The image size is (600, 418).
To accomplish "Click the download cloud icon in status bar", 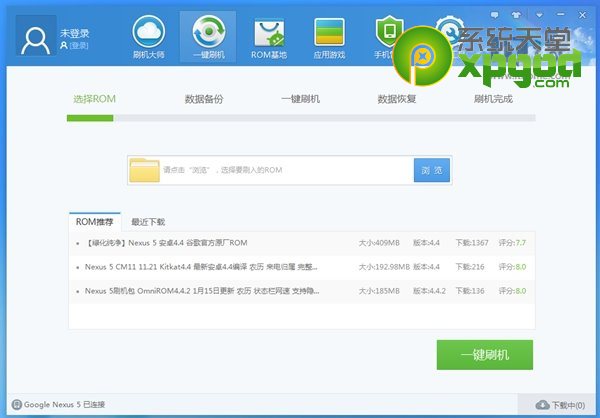I will 542,405.
